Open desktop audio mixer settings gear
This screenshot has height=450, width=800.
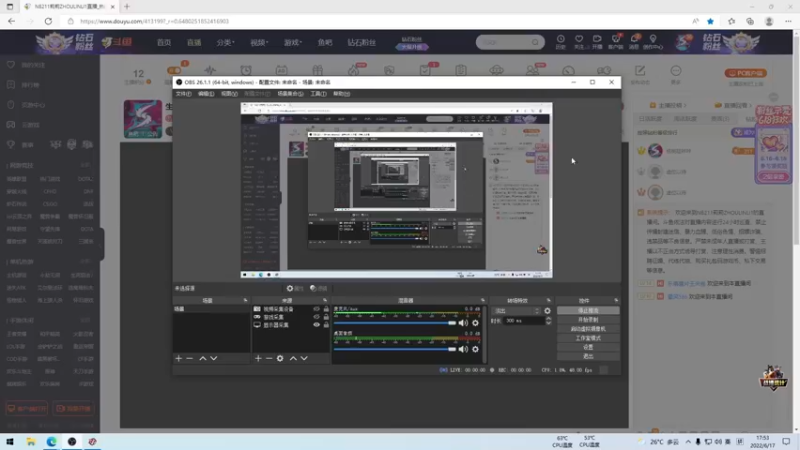[x=476, y=349]
